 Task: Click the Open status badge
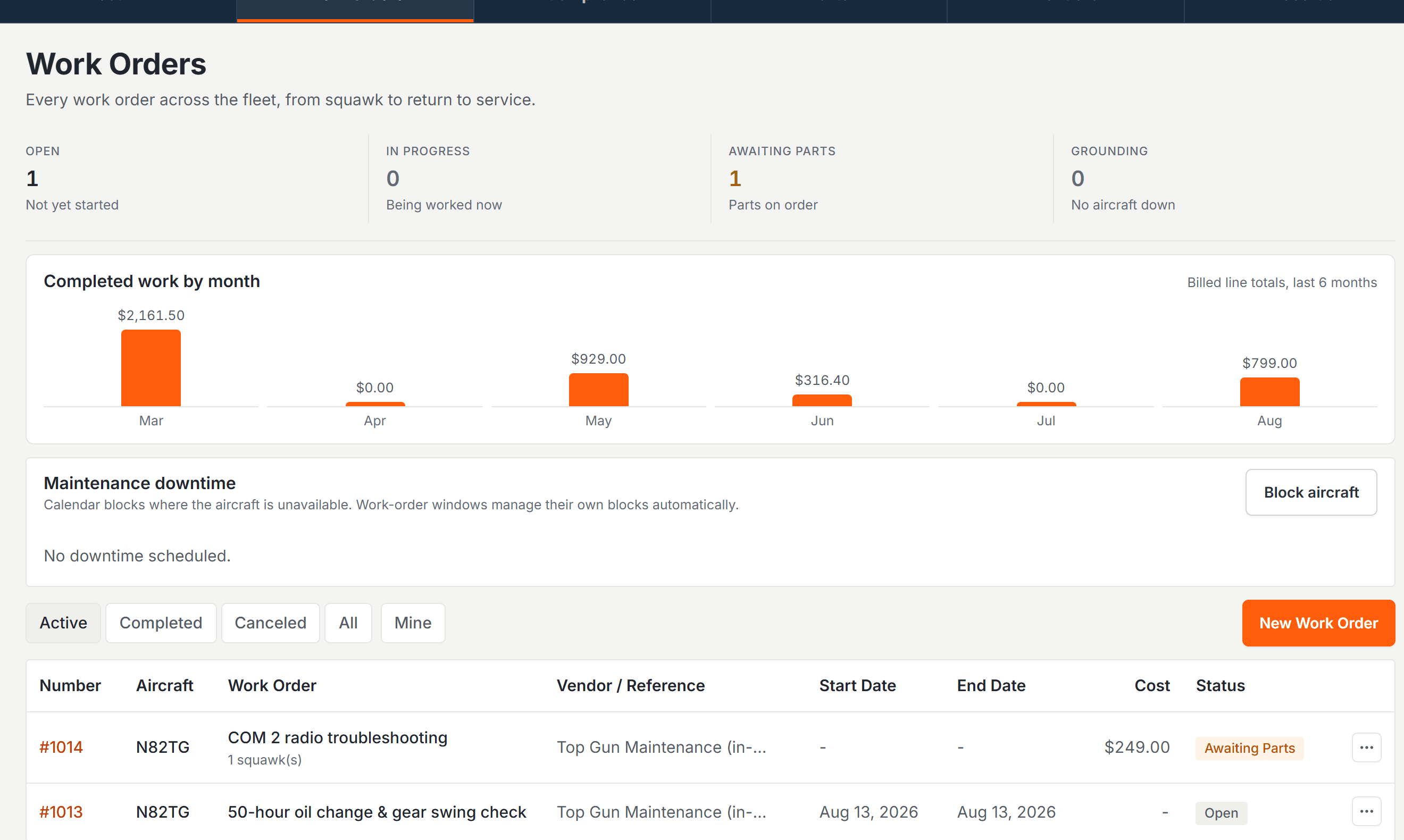pyautogui.click(x=1221, y=813)
